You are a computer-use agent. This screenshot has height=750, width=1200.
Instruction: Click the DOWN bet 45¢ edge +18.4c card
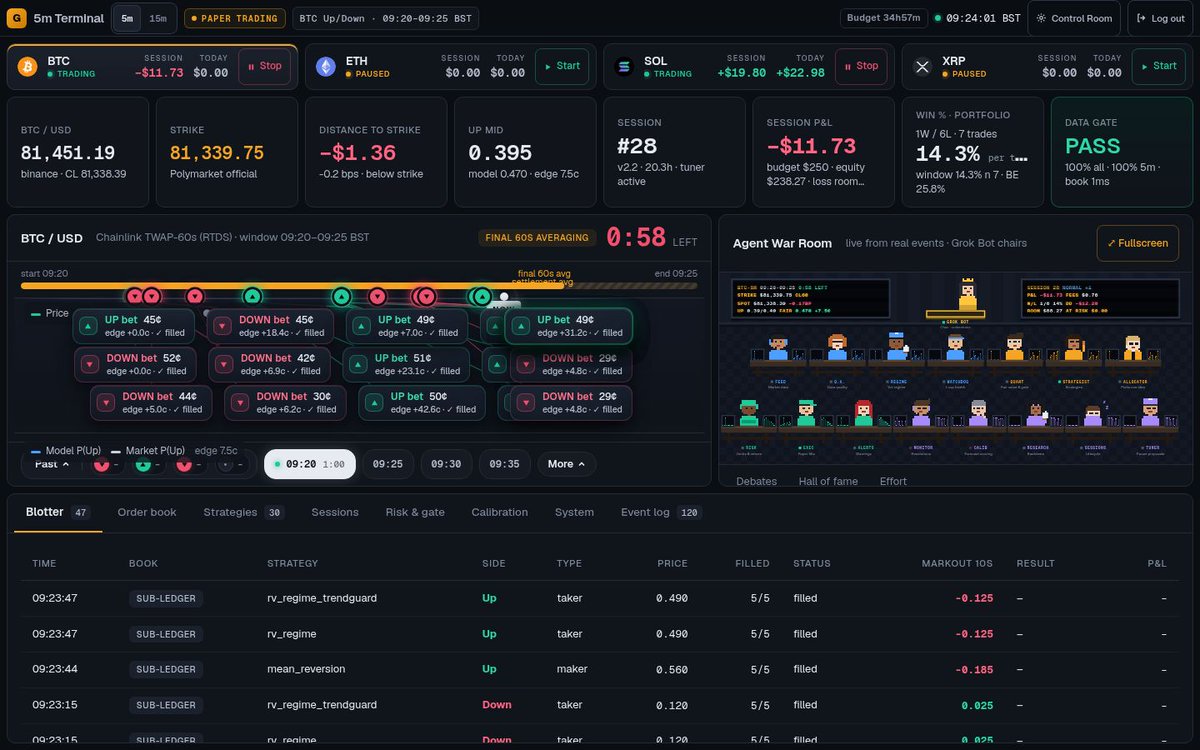pyautogui.click(x=270, y=326)
